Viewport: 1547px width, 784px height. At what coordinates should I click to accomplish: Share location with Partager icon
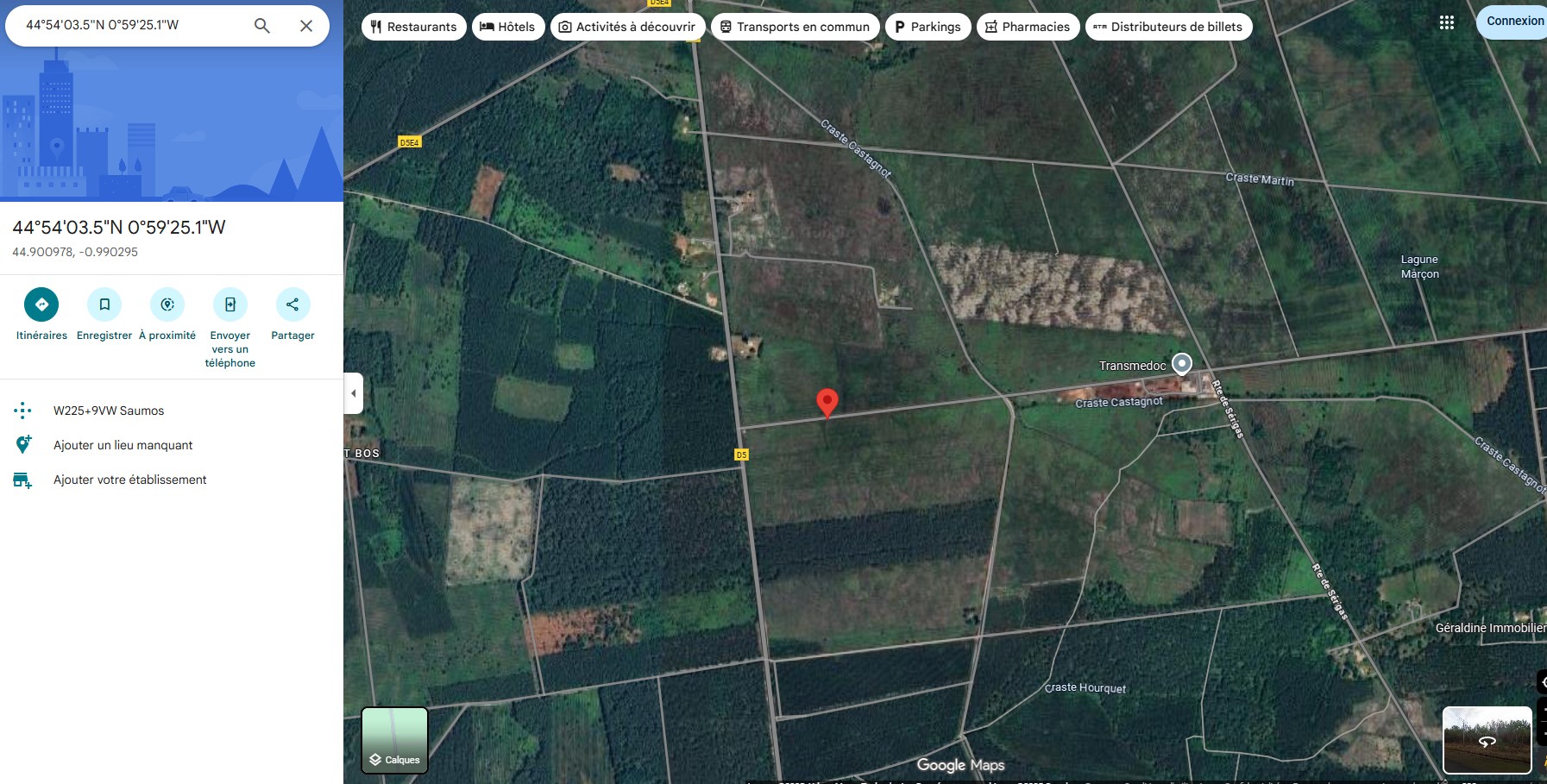coord(292,304)
